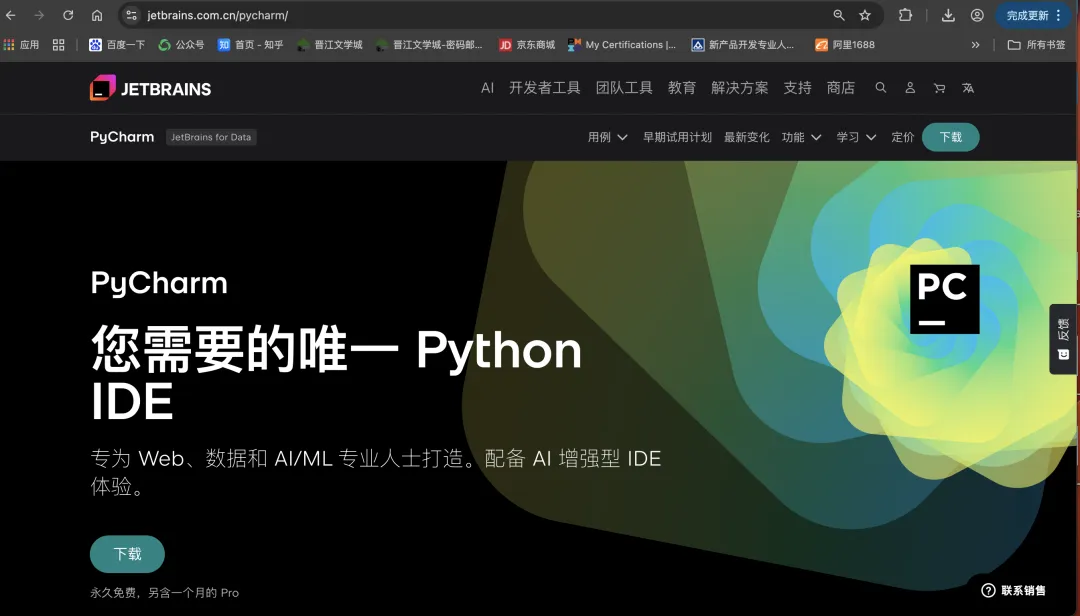This screenshot has width=1080, height=616.
Task: Click the 永久免费，另含一个月的 Pro text
Action: (165, 593)
